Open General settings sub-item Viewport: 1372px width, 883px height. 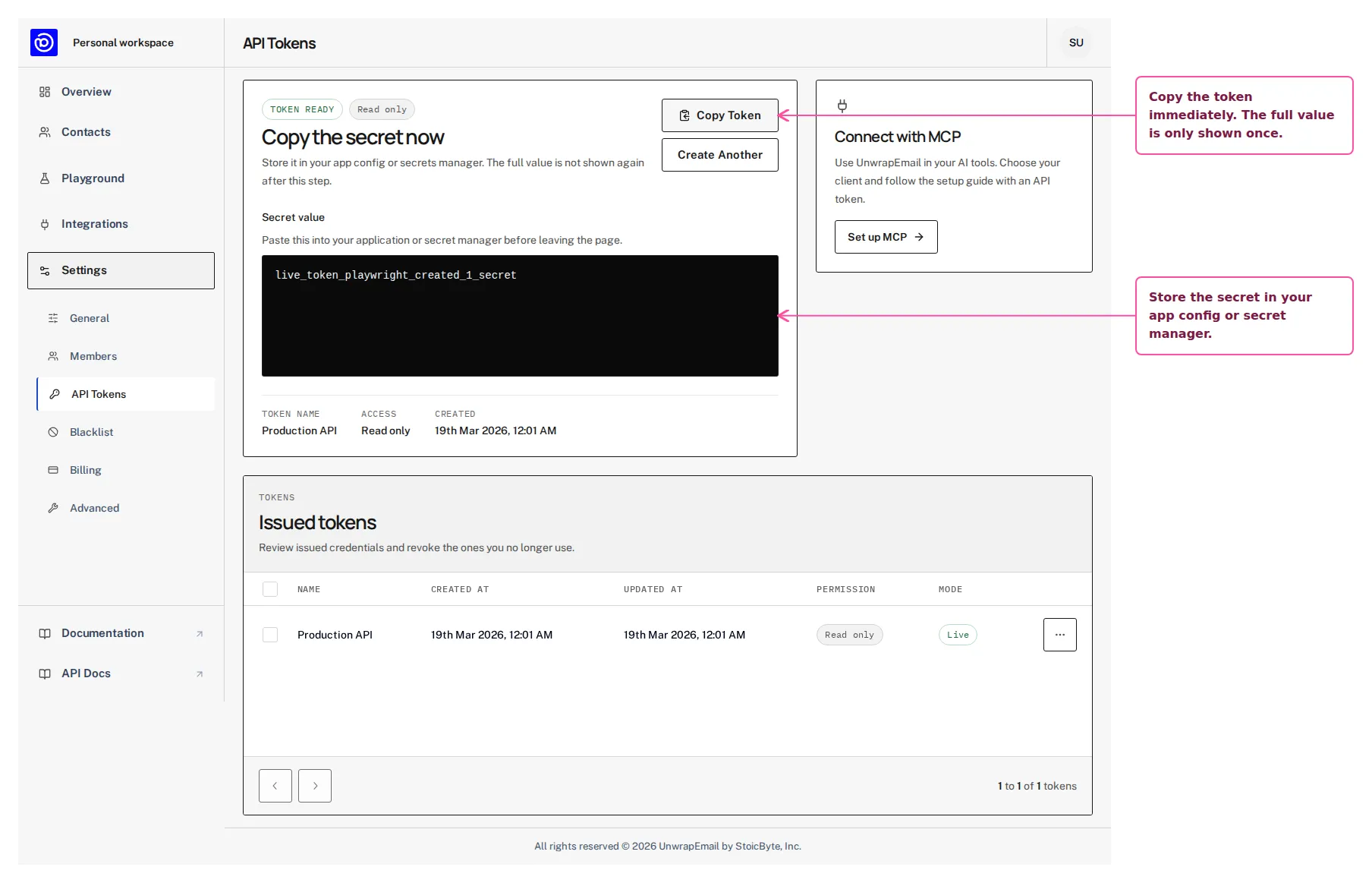click(125, 318)
